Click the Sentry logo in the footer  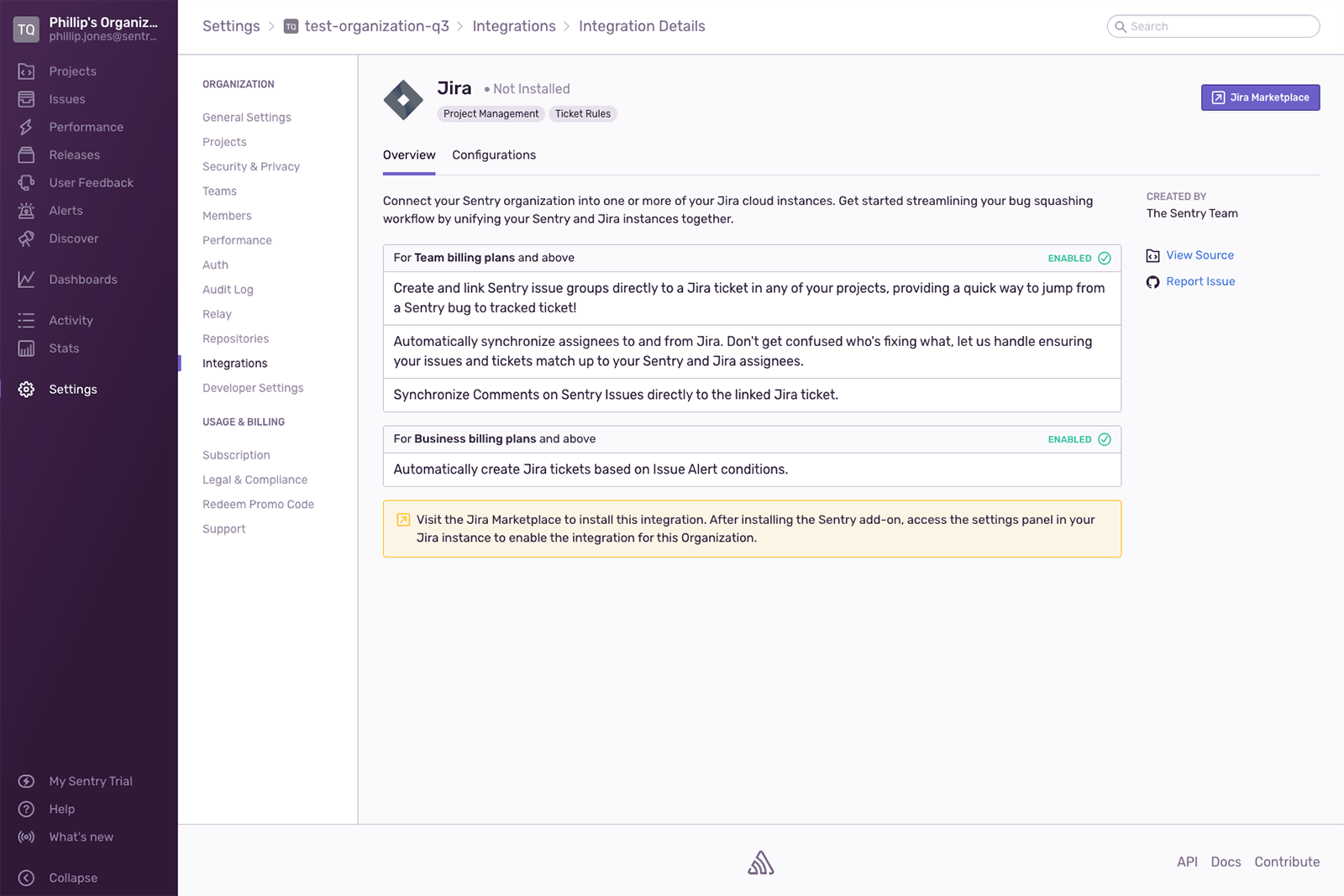coord(760,862)
